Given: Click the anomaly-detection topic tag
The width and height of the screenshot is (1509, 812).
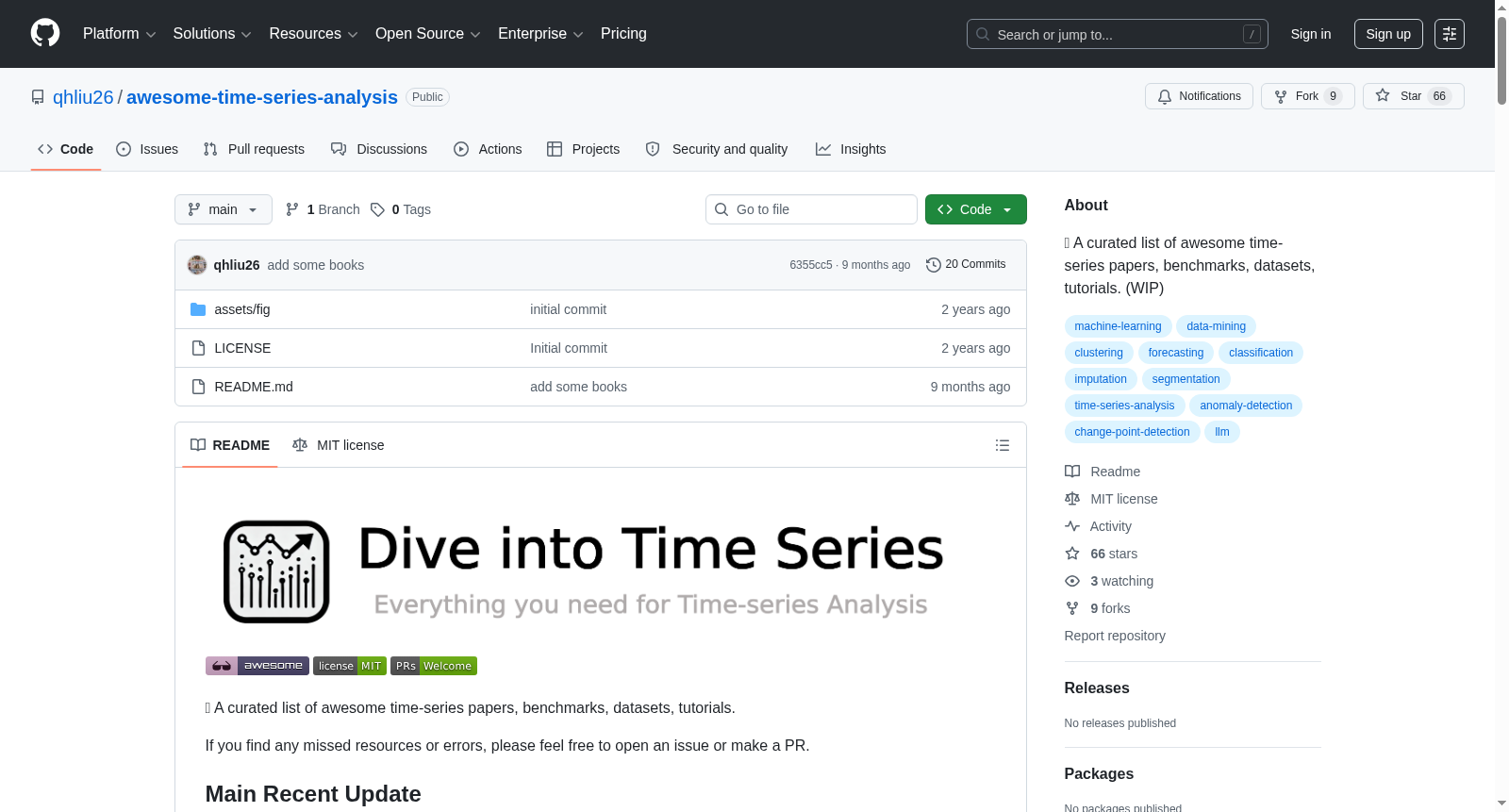Looking at the screenshot, I should point(1246,406).
